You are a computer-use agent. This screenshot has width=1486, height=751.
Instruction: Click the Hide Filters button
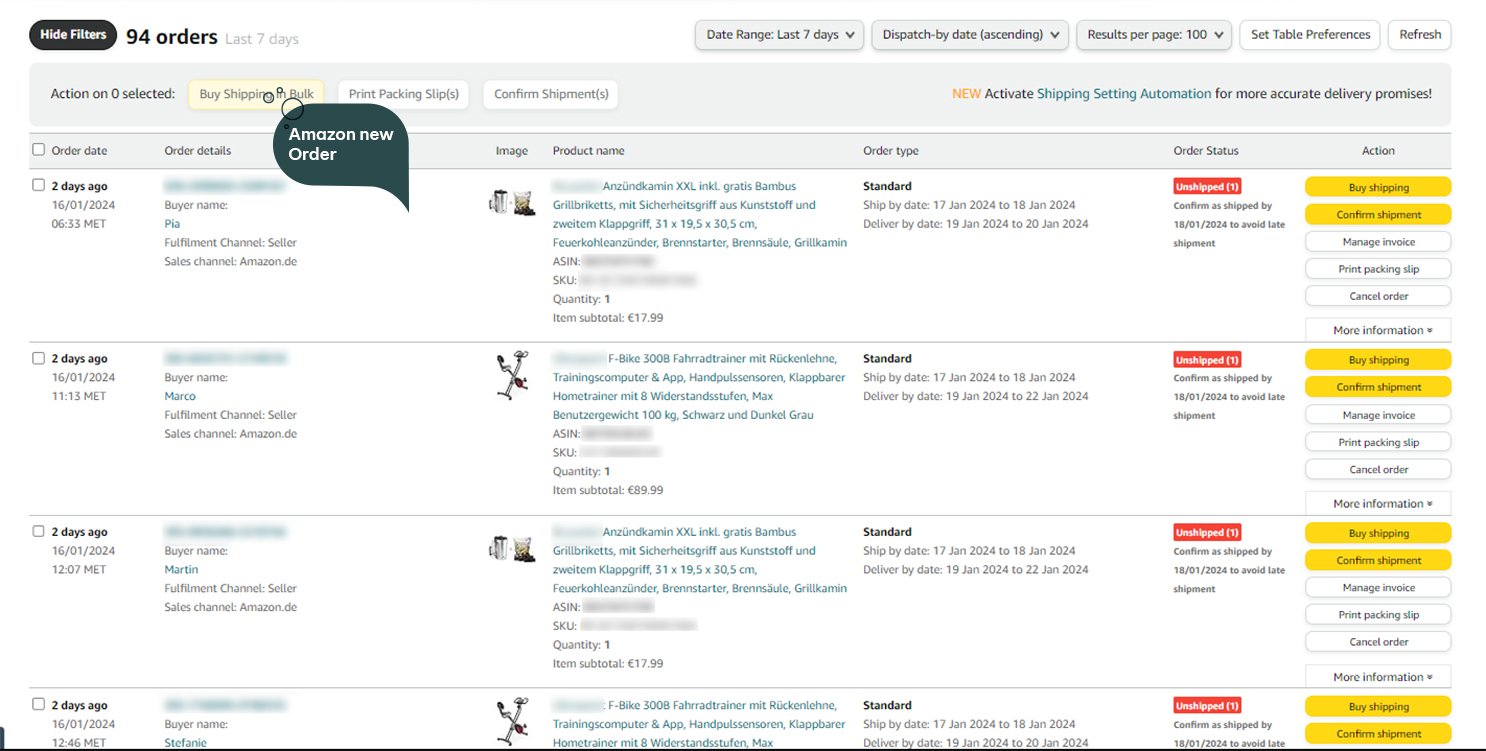73,34
